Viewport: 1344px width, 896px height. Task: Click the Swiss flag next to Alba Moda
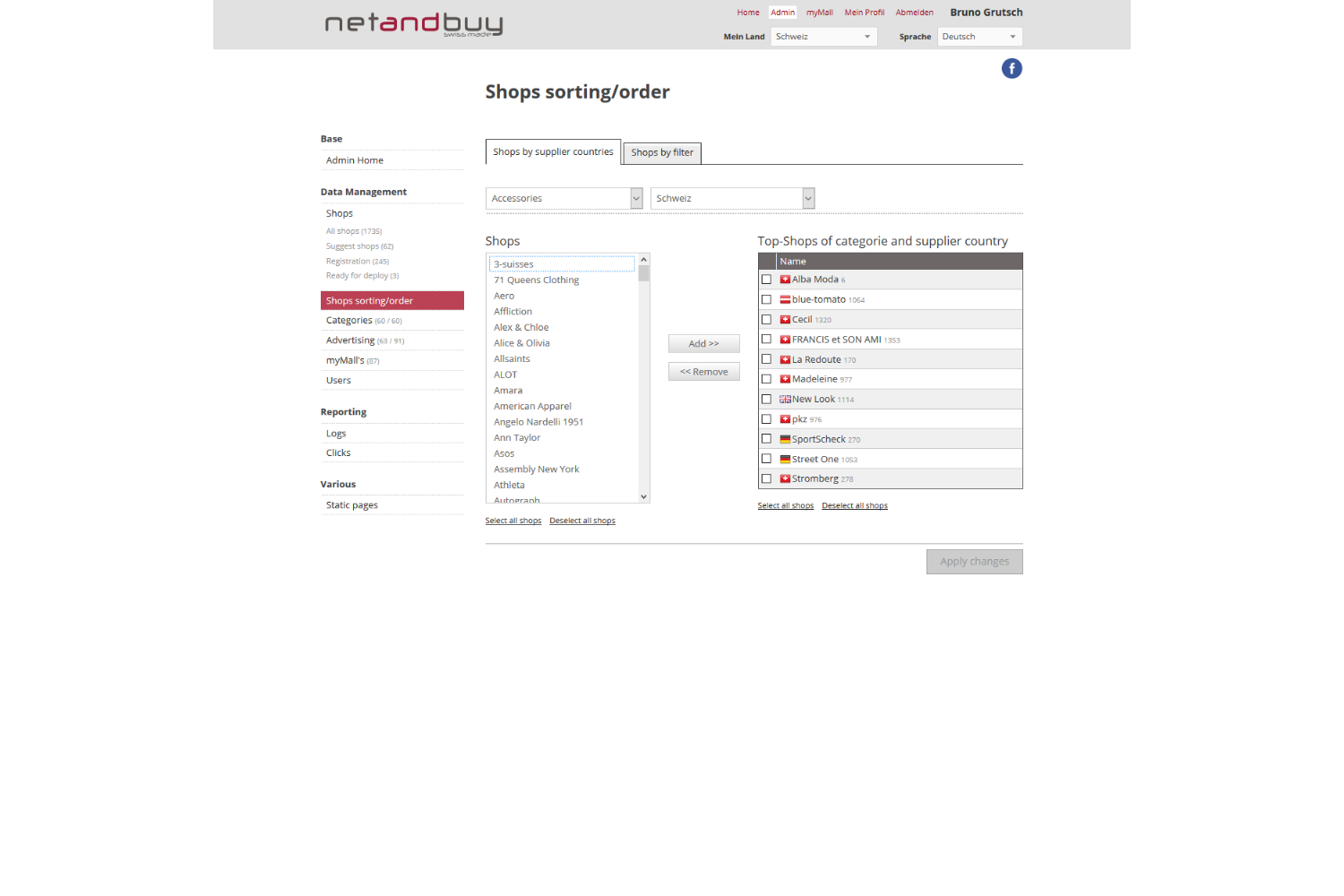[x=785, y=280]
